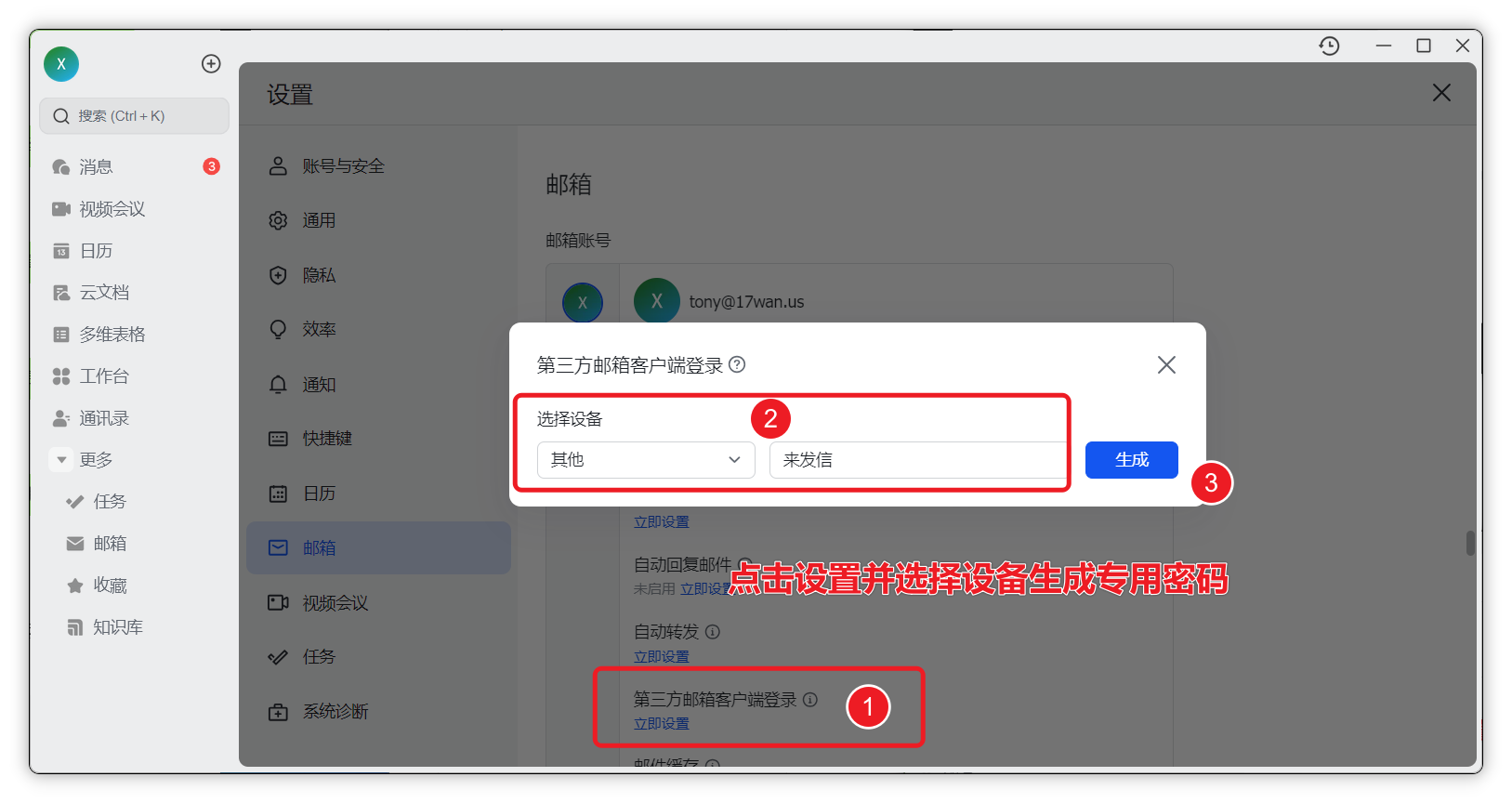The height and width of the screenshot is (803, 1512).
Task: Close the 第三方邮箱客户端登录 dialog
Action: pyautogui.click(x=1166, y=365)
